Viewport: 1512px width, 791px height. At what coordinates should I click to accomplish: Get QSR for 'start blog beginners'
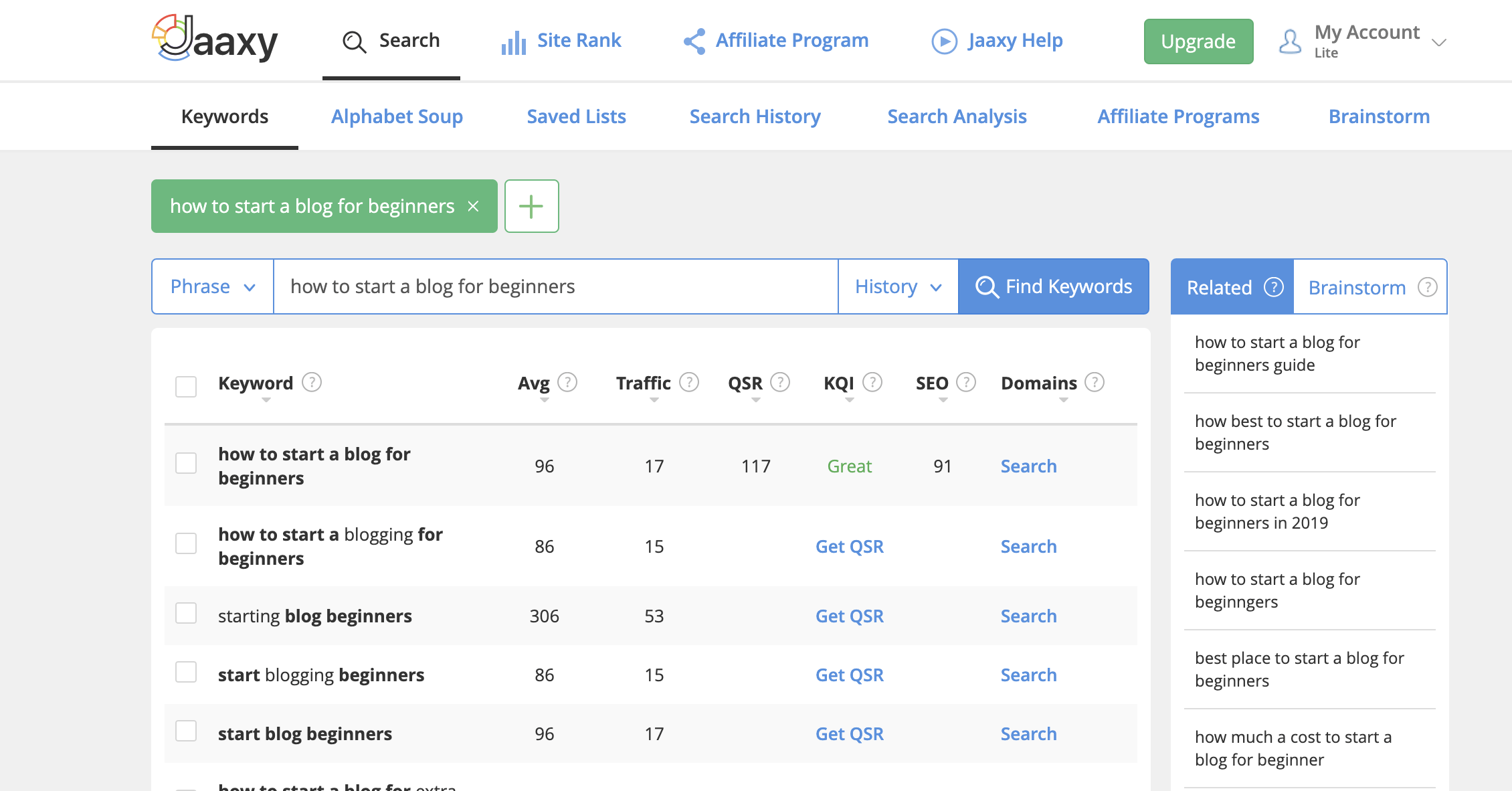coord(850,733)
